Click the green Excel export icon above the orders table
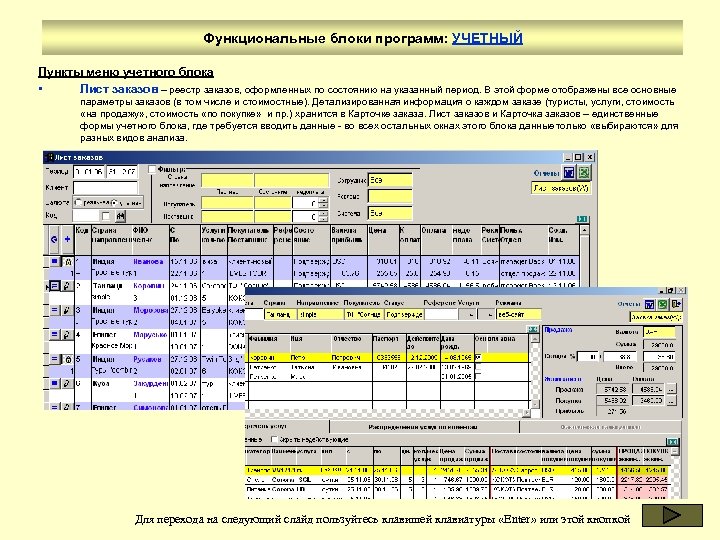 click(x=582, y=219)
